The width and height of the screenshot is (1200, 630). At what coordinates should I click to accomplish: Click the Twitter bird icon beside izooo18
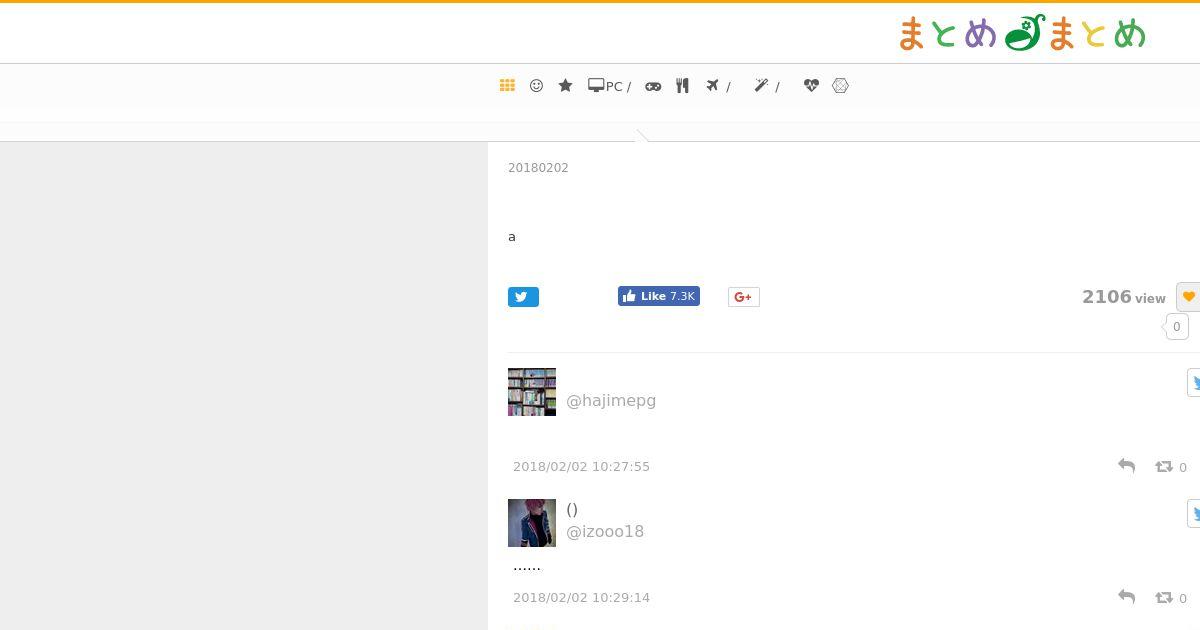[1194, 513]
